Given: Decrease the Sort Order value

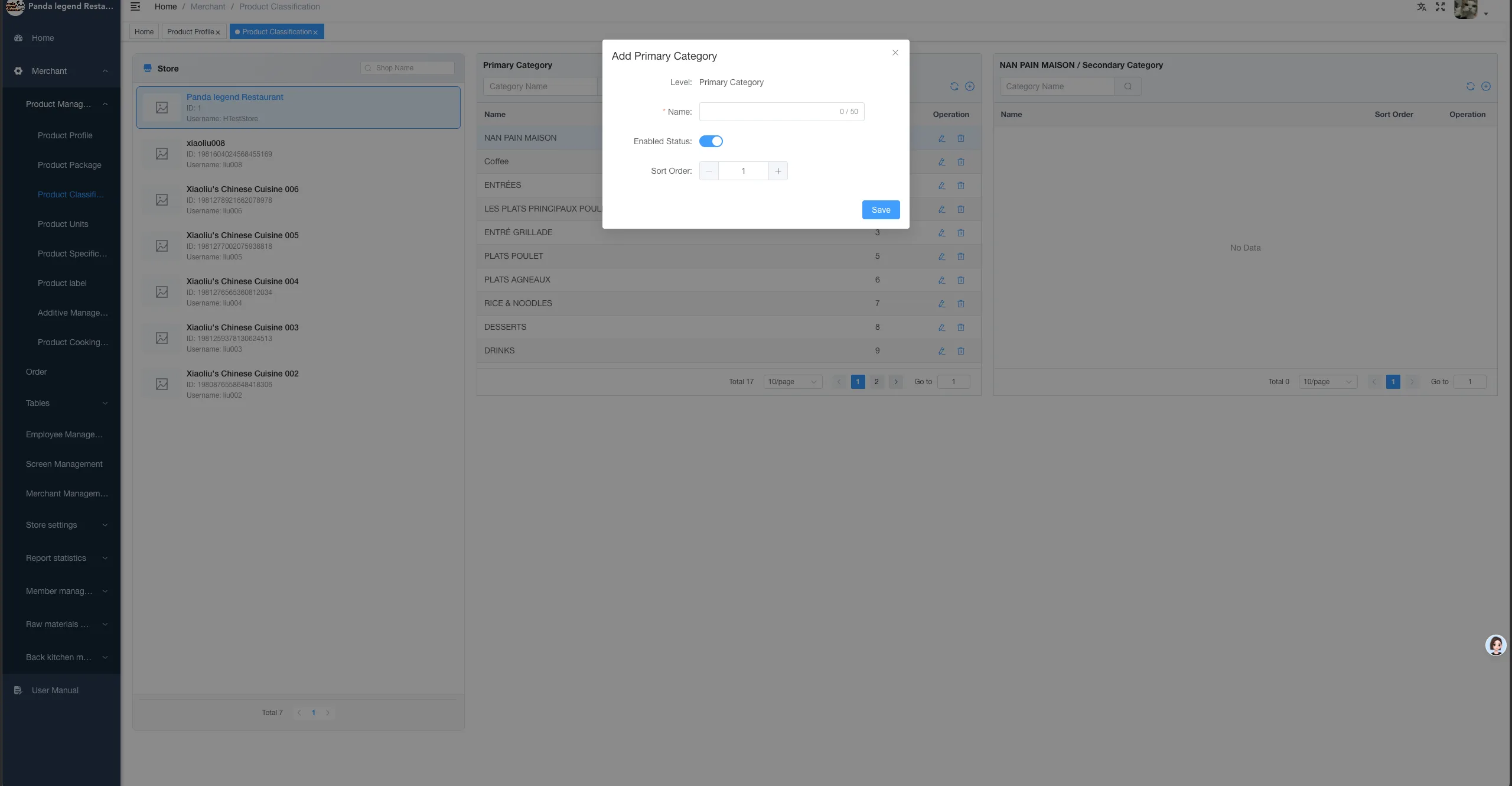Looking at the screenshot, I should click(709, 171).
